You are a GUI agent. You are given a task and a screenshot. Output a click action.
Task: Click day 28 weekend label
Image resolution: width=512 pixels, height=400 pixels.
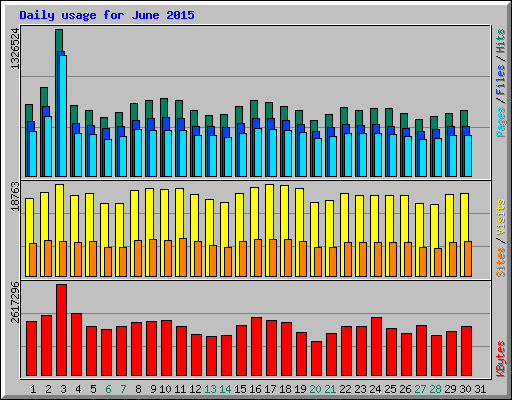tap(435, 389)
